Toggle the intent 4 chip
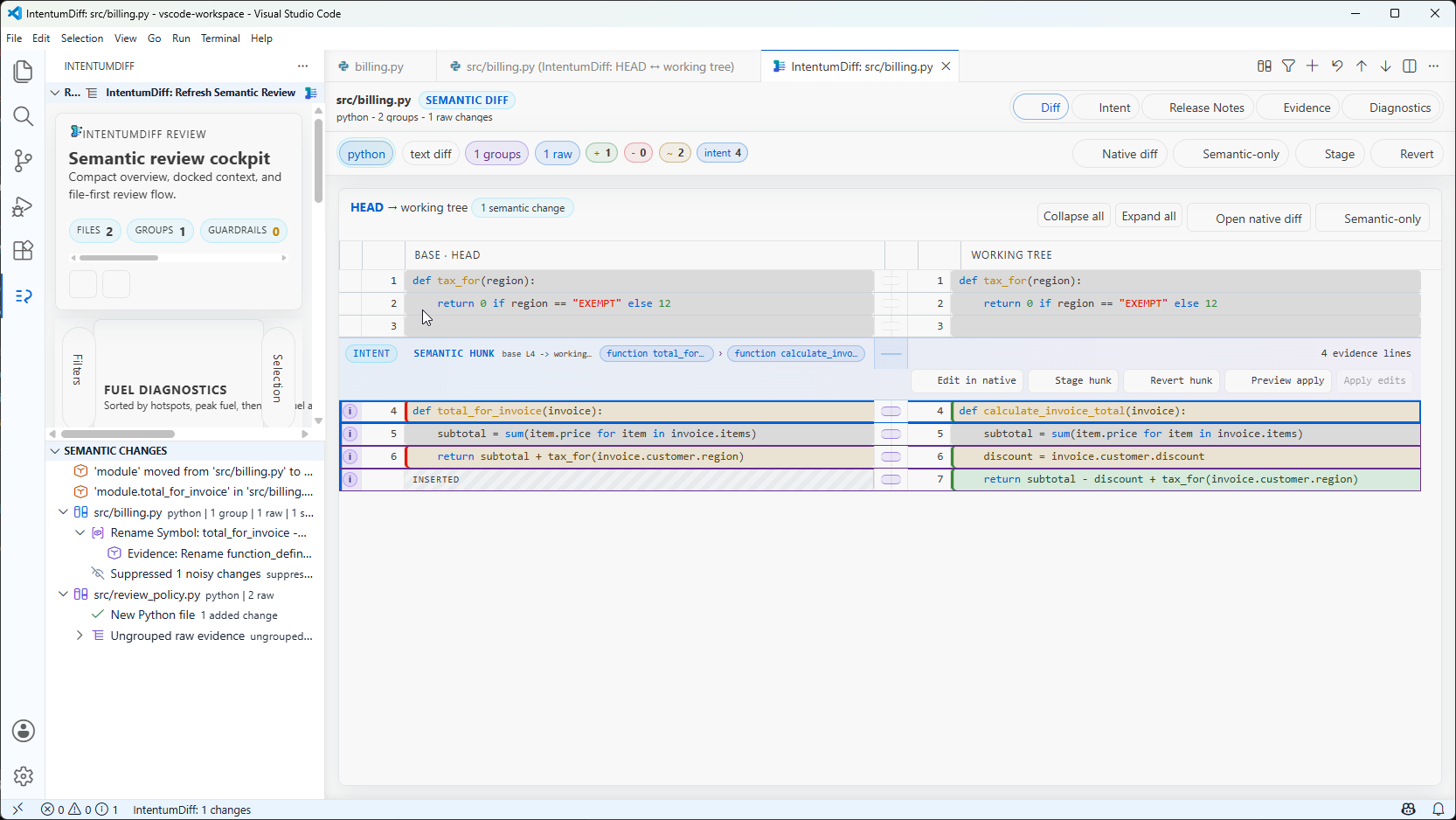Viewport: 1456px width, 820px height. coord(723,153)
